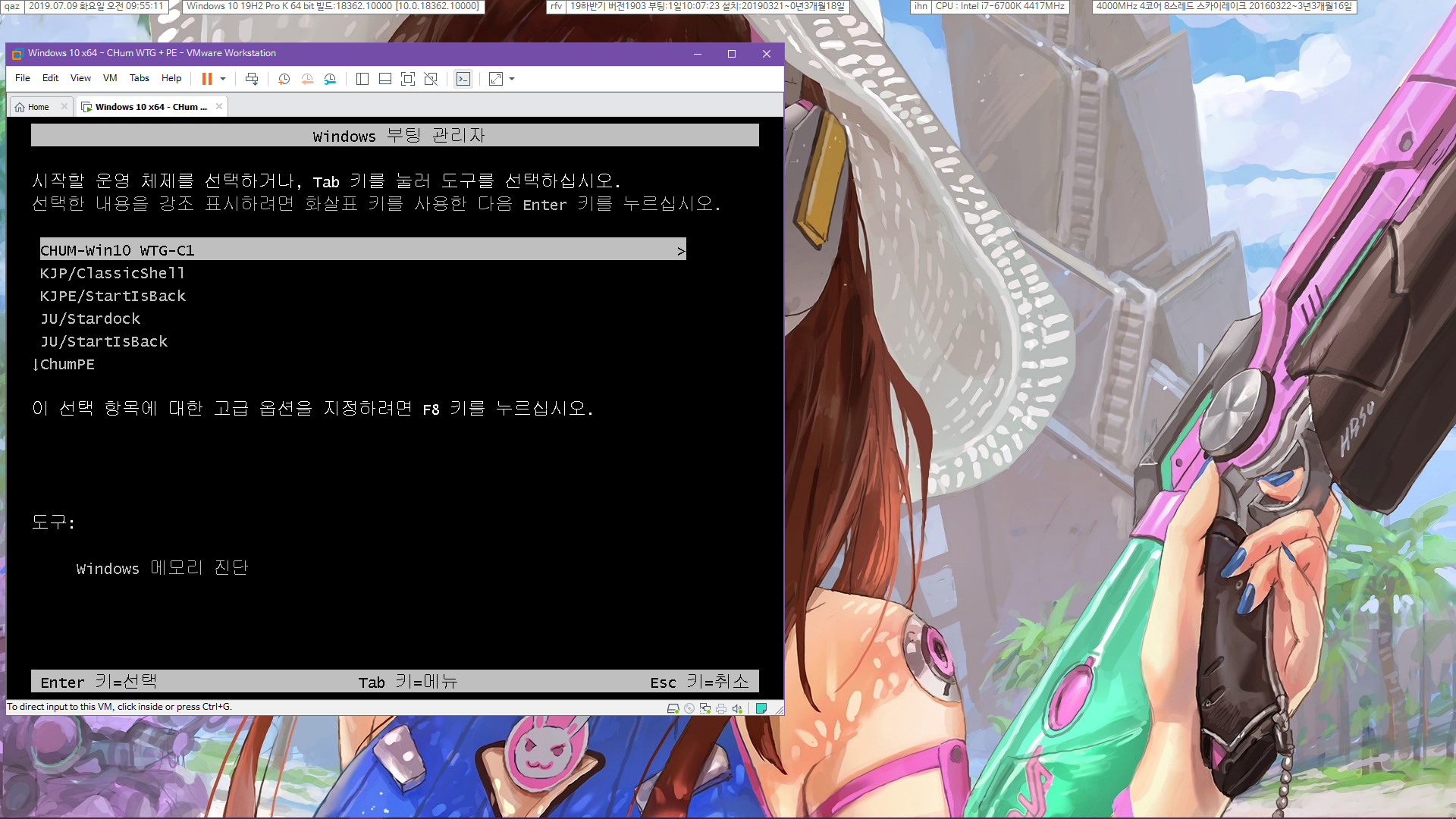Click the Windows 10 19H2 build info gadget
The height and width of the screenshot is (819, 1456).
point(332,6)
